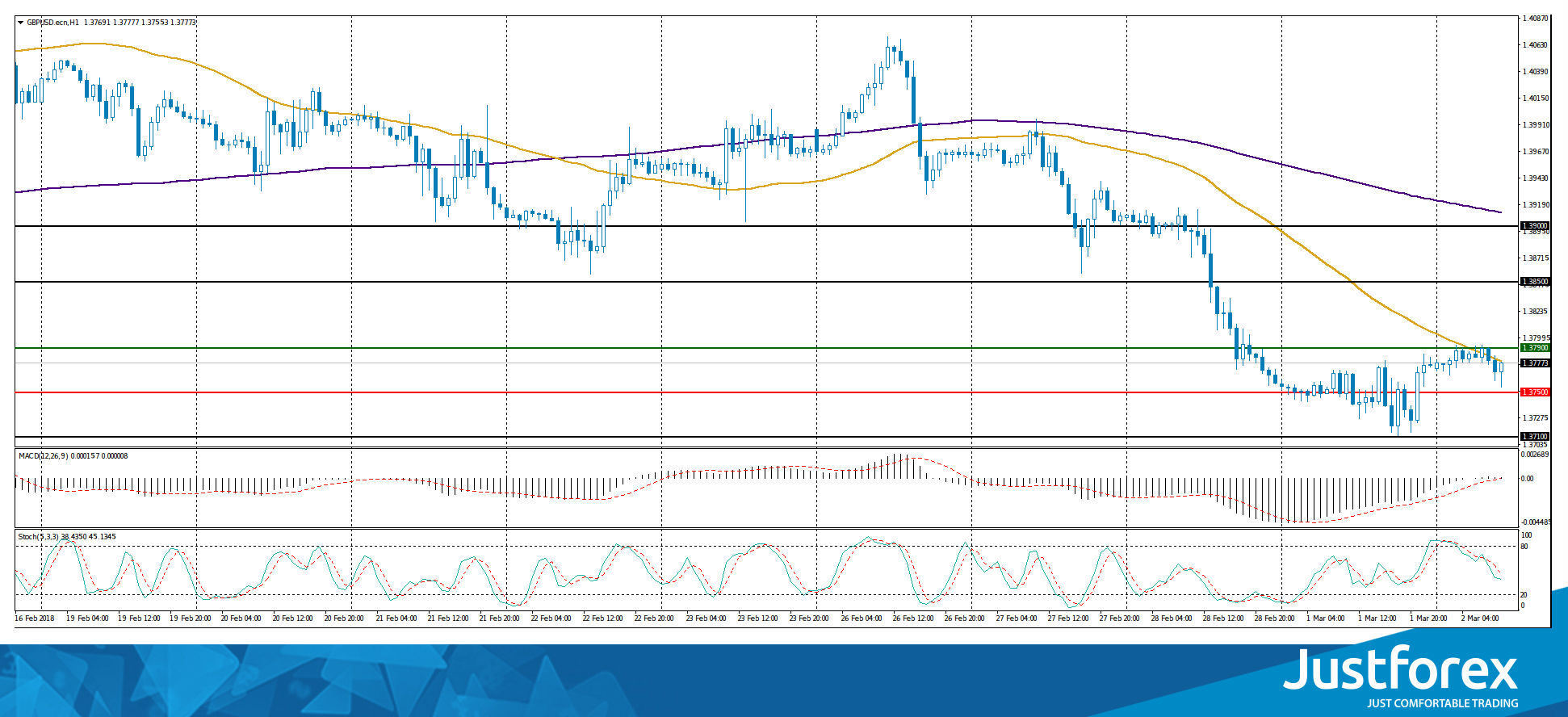Select the 1.38500 horizontal line price label
Viewport: 1568px width, 717px height.
click(x=1535, y=282)
